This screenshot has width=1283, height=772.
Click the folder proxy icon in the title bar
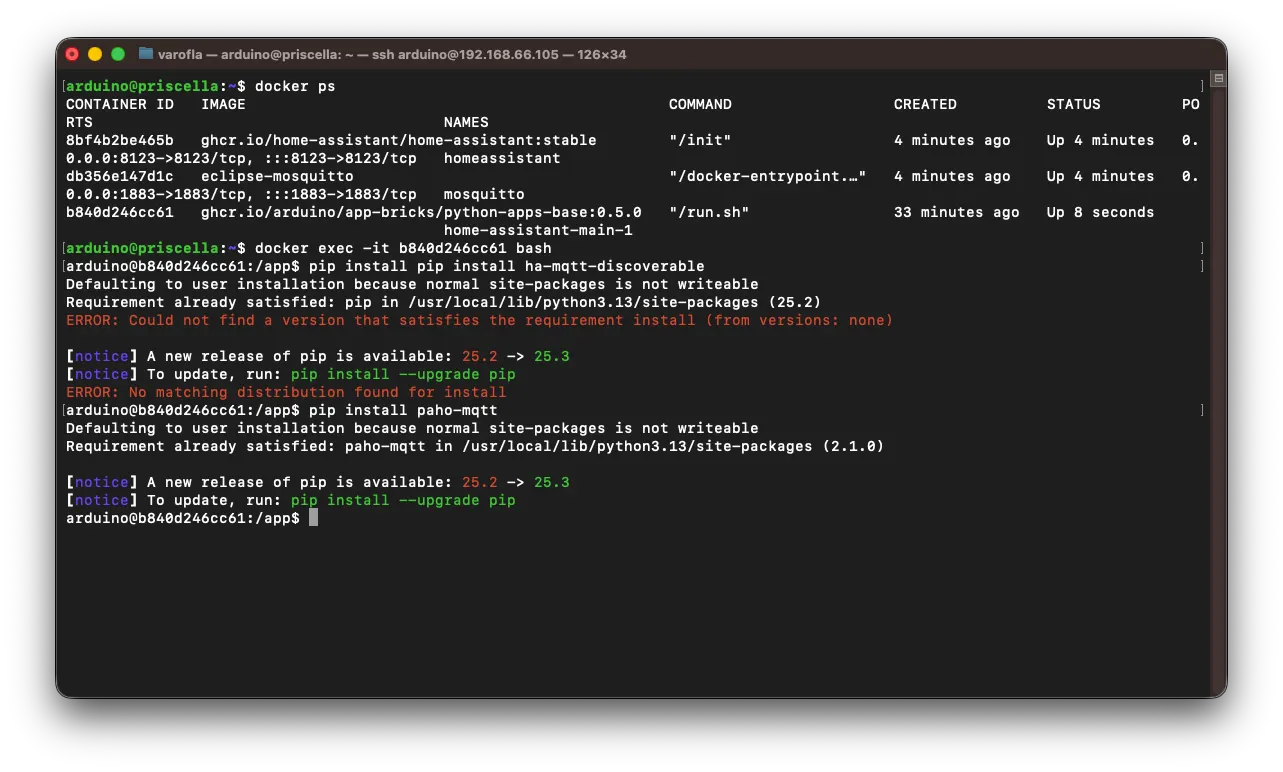tap(146, 54)
